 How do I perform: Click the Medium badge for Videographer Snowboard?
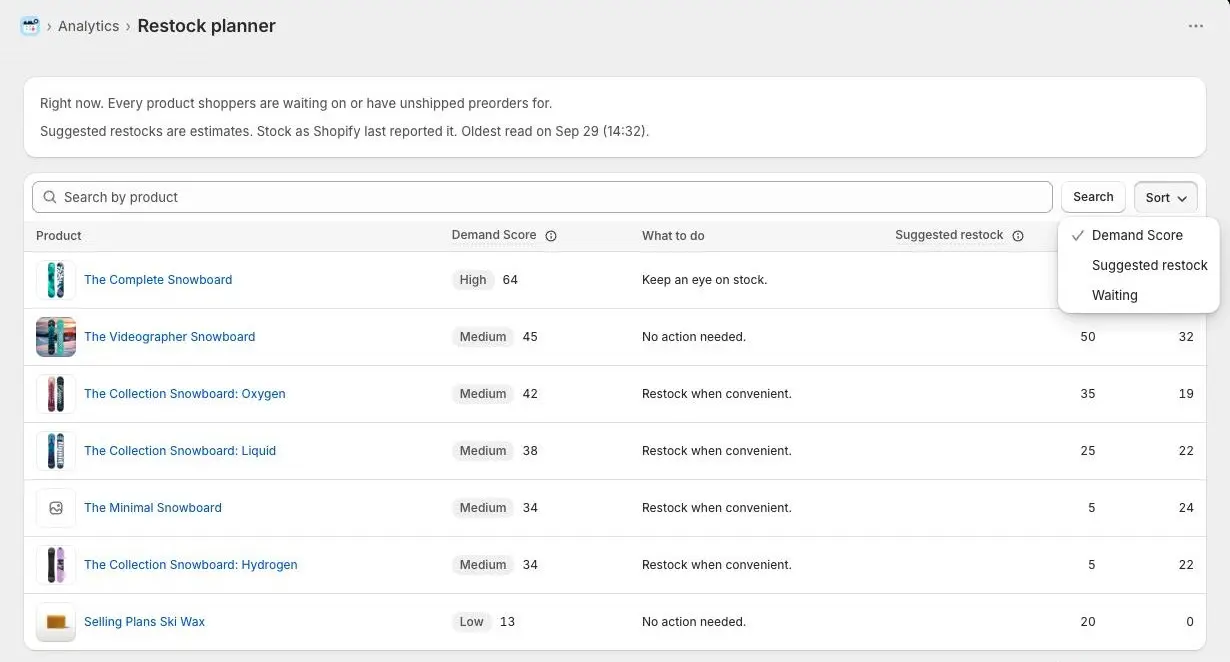483,337
